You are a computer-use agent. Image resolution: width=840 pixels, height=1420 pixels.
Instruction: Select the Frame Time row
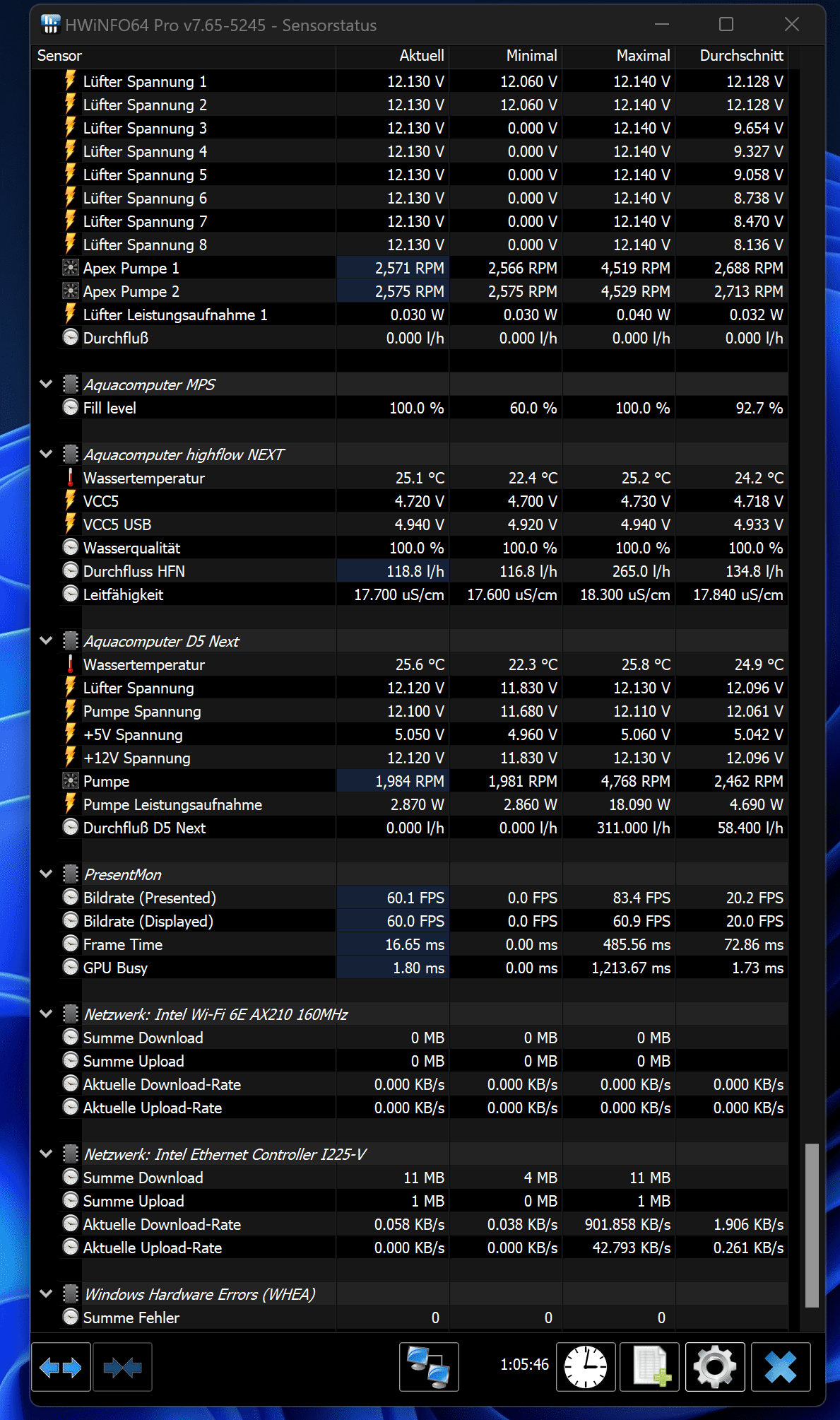coord(424,944)
